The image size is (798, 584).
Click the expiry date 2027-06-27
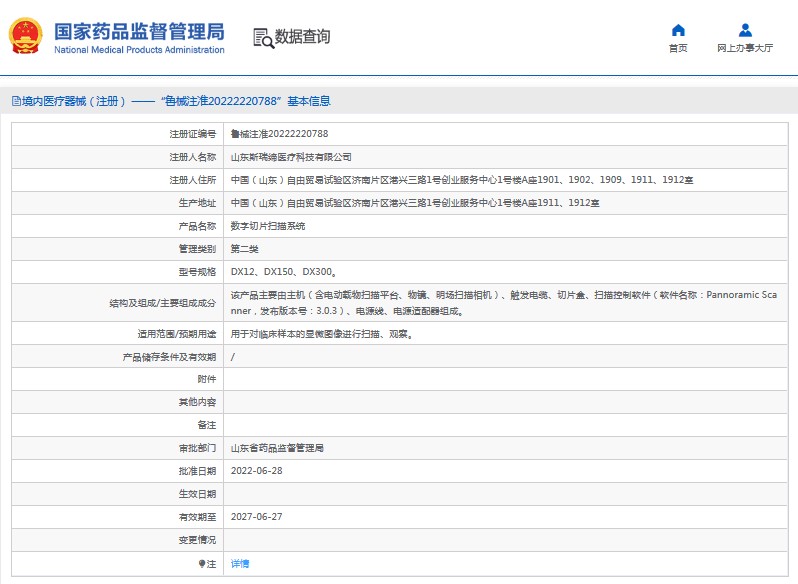257,517
